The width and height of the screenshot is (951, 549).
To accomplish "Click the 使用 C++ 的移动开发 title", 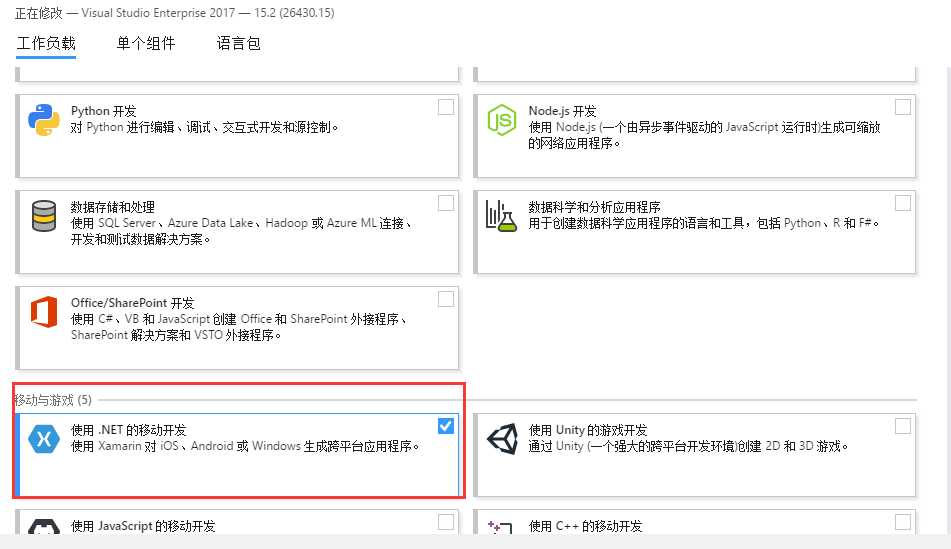I will pos(585,526).
